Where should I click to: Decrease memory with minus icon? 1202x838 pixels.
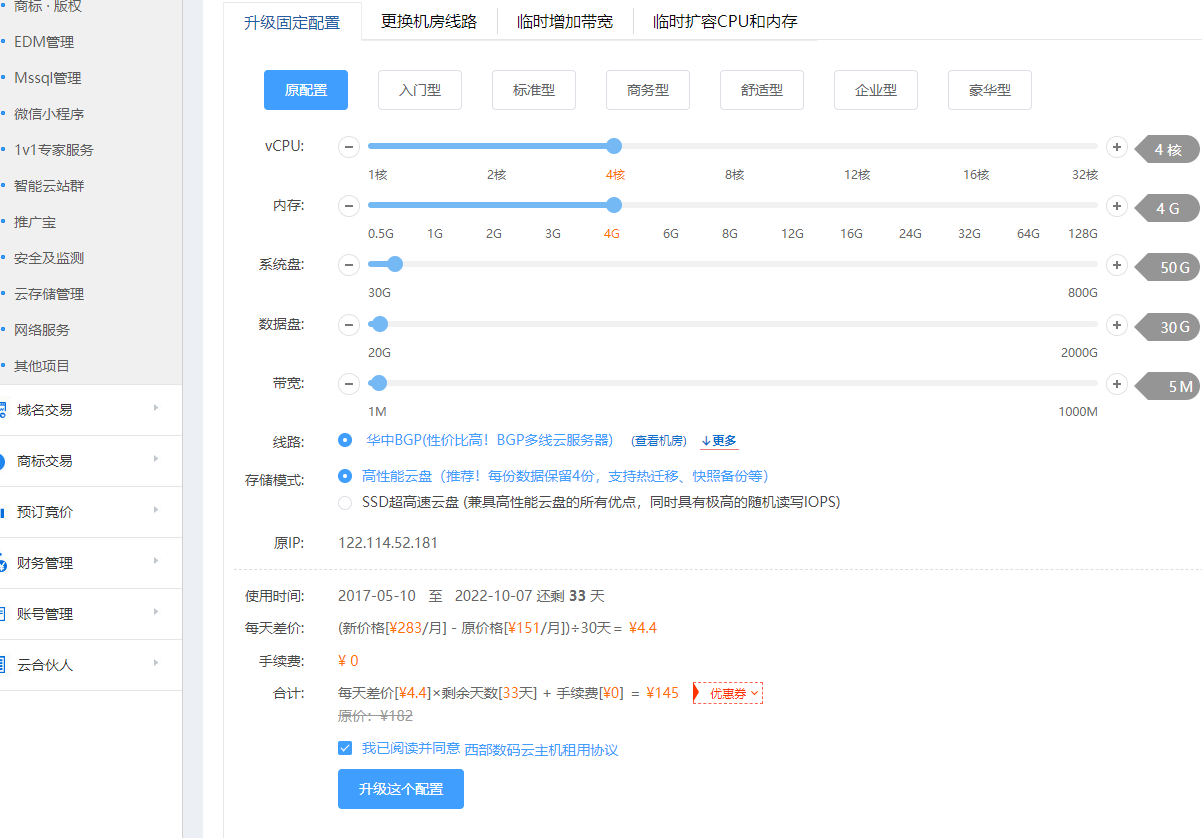click(349, 206)
